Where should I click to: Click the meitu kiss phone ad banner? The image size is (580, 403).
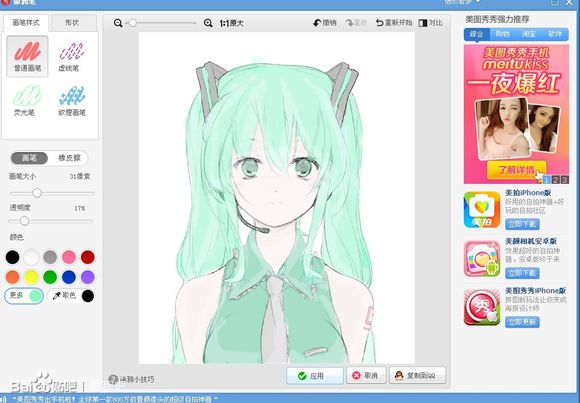click(x=516, y=114)
